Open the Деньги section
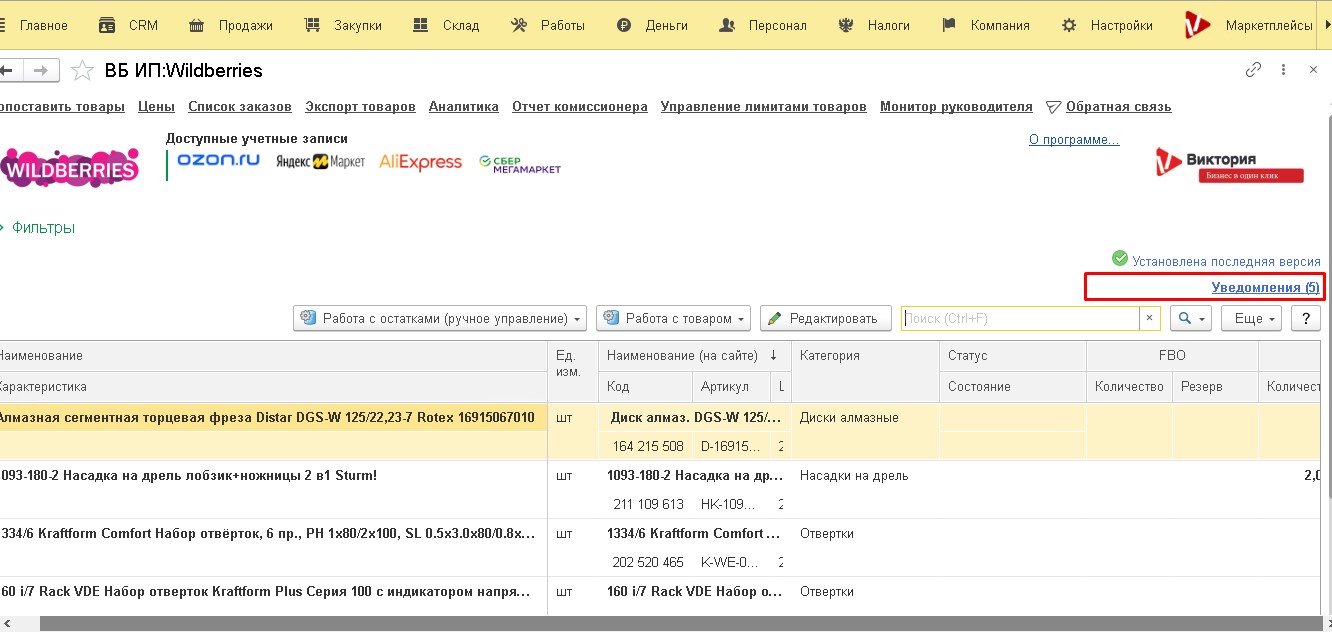Viewport: 1332px width, 632px height. (652, 25)
